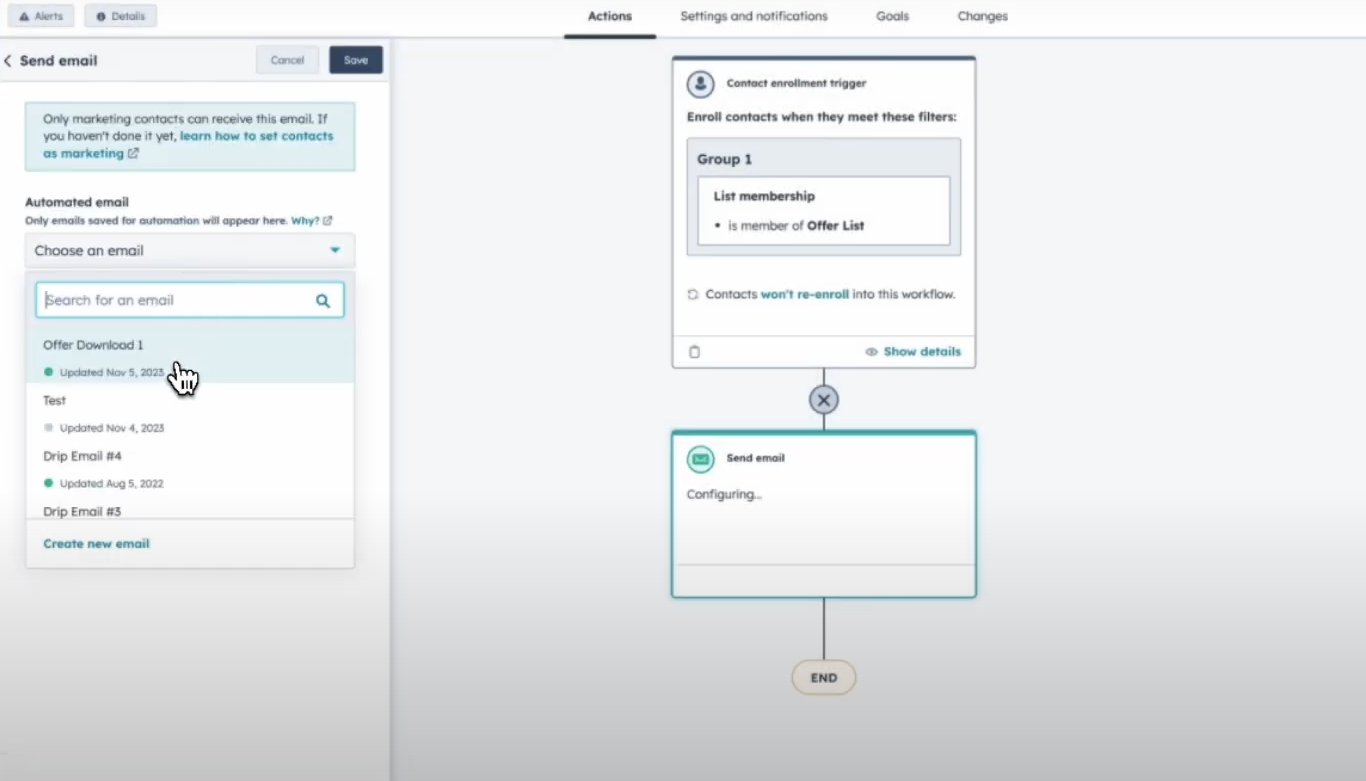1366x781 pixels.
Task: Open Settings and notifications tab
Action: [754, 17]
